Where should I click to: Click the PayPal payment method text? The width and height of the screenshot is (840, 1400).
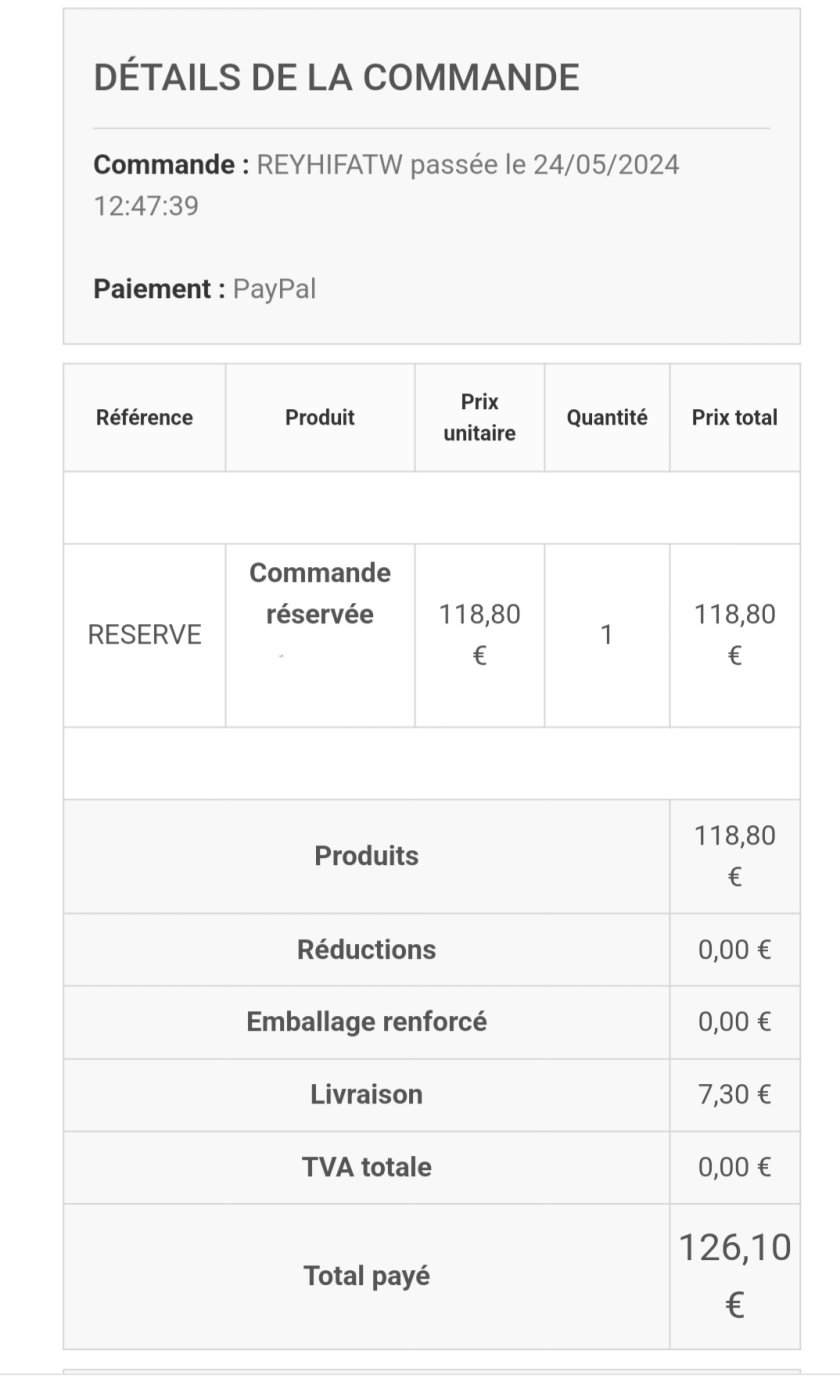click(274, 289)
